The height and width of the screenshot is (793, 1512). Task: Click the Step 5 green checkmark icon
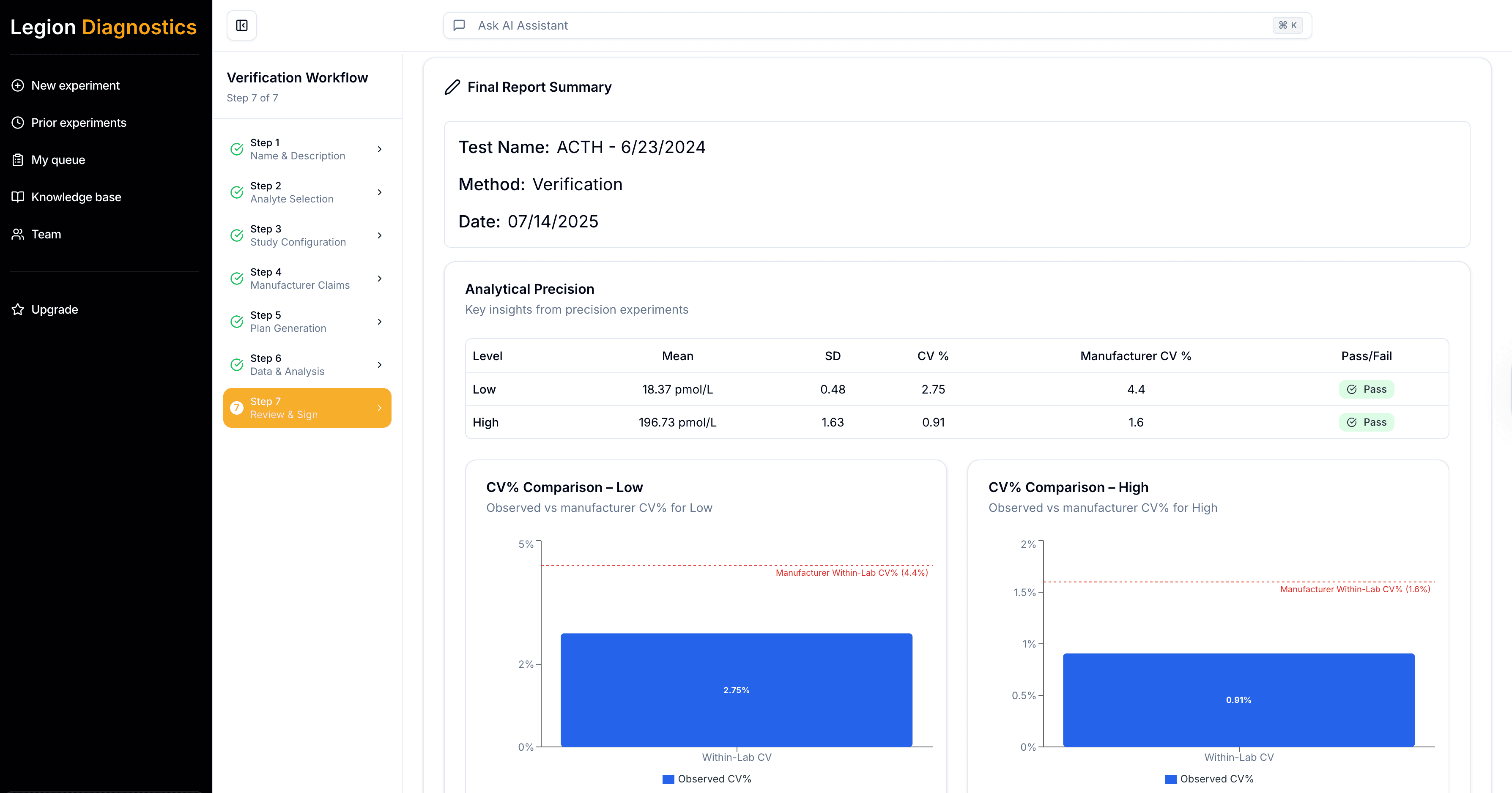pos(236,322)
